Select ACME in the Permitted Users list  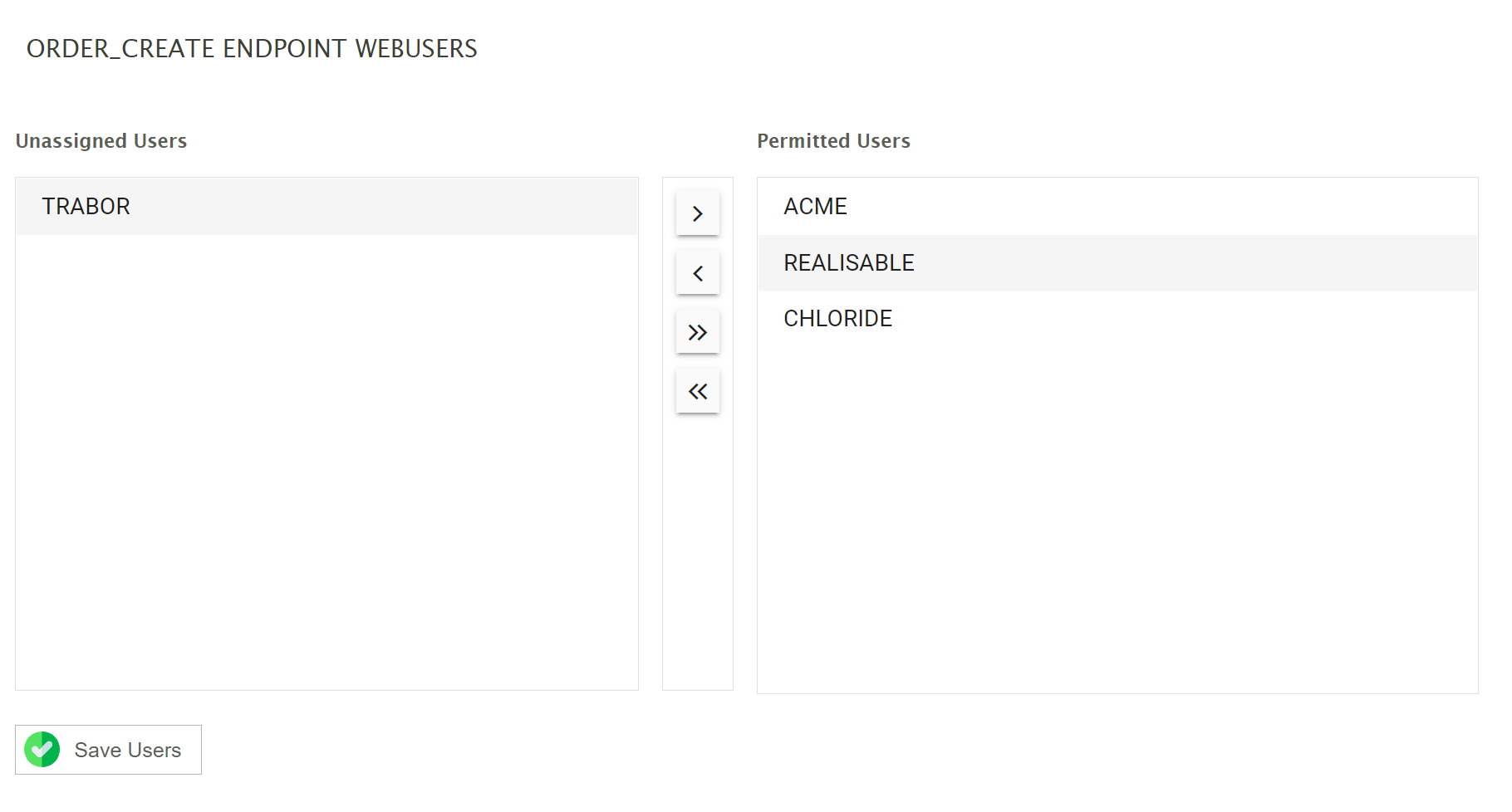(815, 206)
